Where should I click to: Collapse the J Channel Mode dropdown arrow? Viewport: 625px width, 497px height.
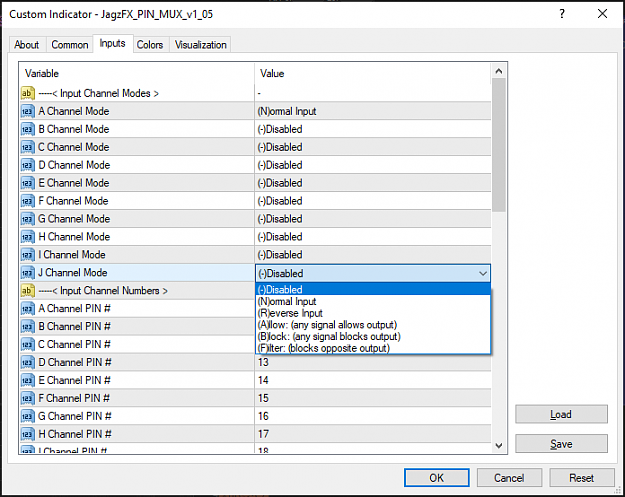click(483, 274)
